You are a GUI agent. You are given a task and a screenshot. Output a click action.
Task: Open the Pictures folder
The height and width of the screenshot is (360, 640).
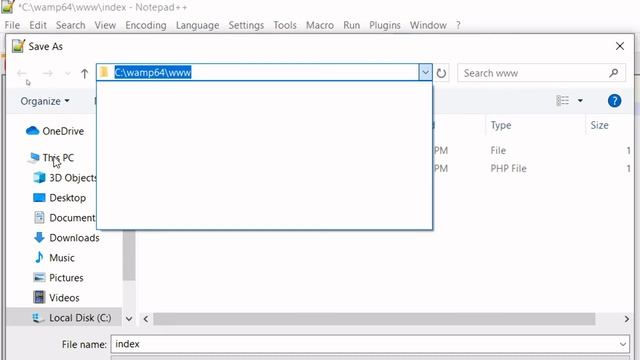[58, 278]
